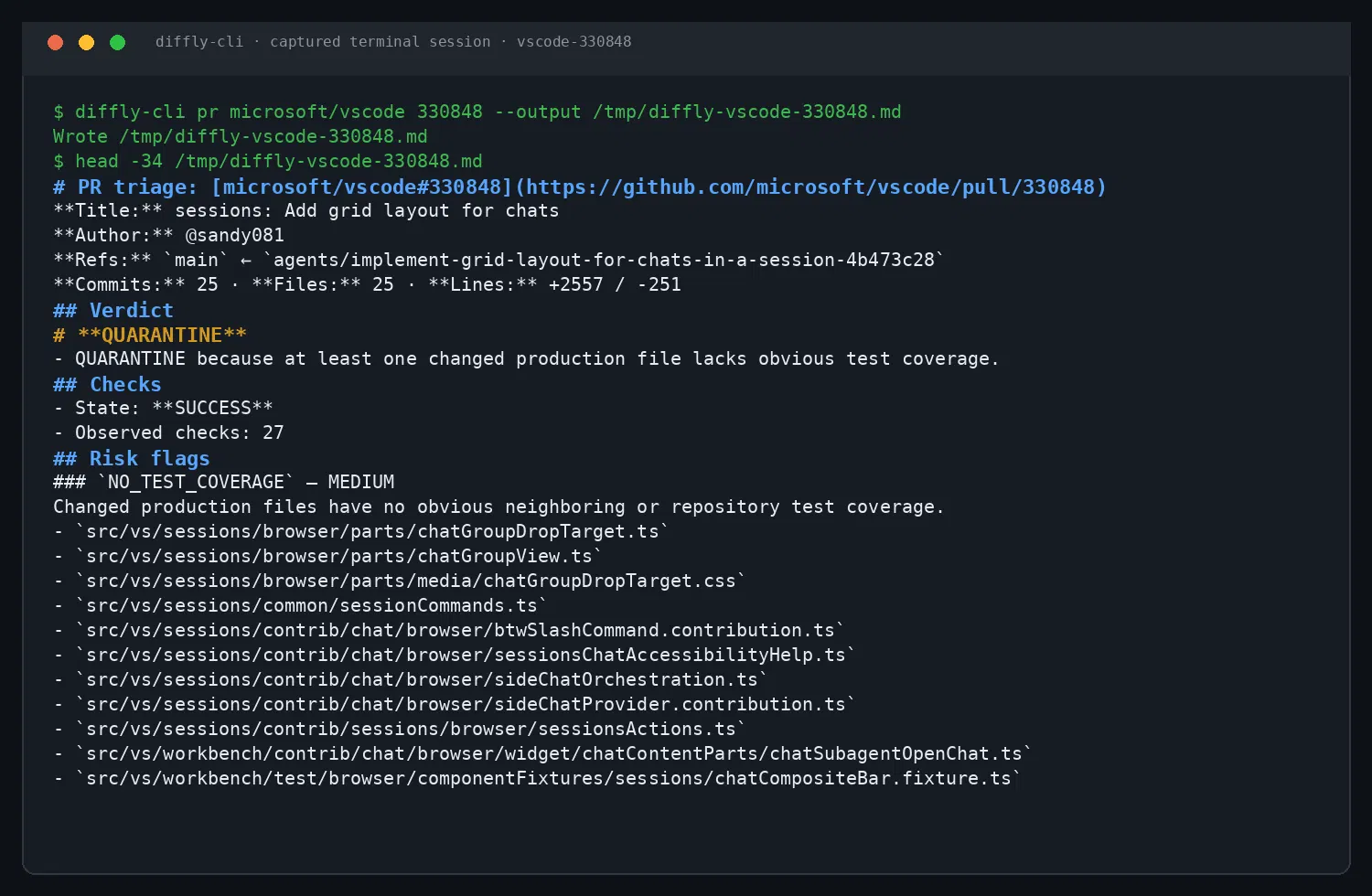1372x896 pixels.
Task: Click the green maximize window button
Action: (x=117, y=42)
